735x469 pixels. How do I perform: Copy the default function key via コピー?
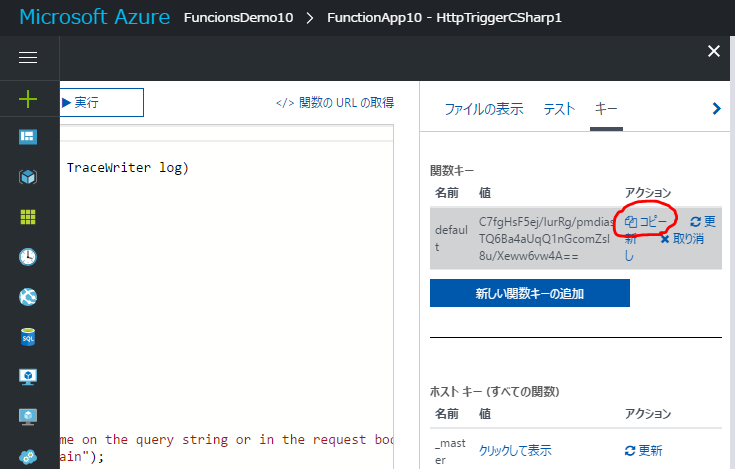646,221
